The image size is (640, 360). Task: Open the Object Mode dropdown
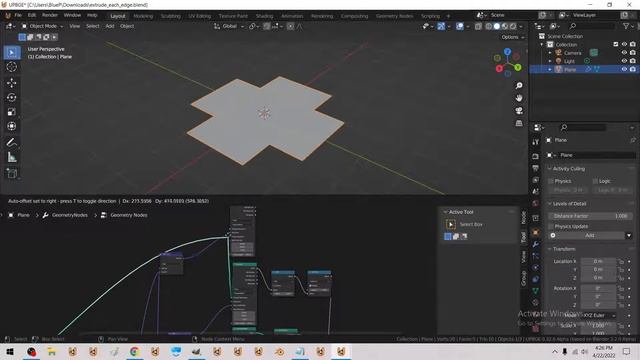click(x=43, y=26)
